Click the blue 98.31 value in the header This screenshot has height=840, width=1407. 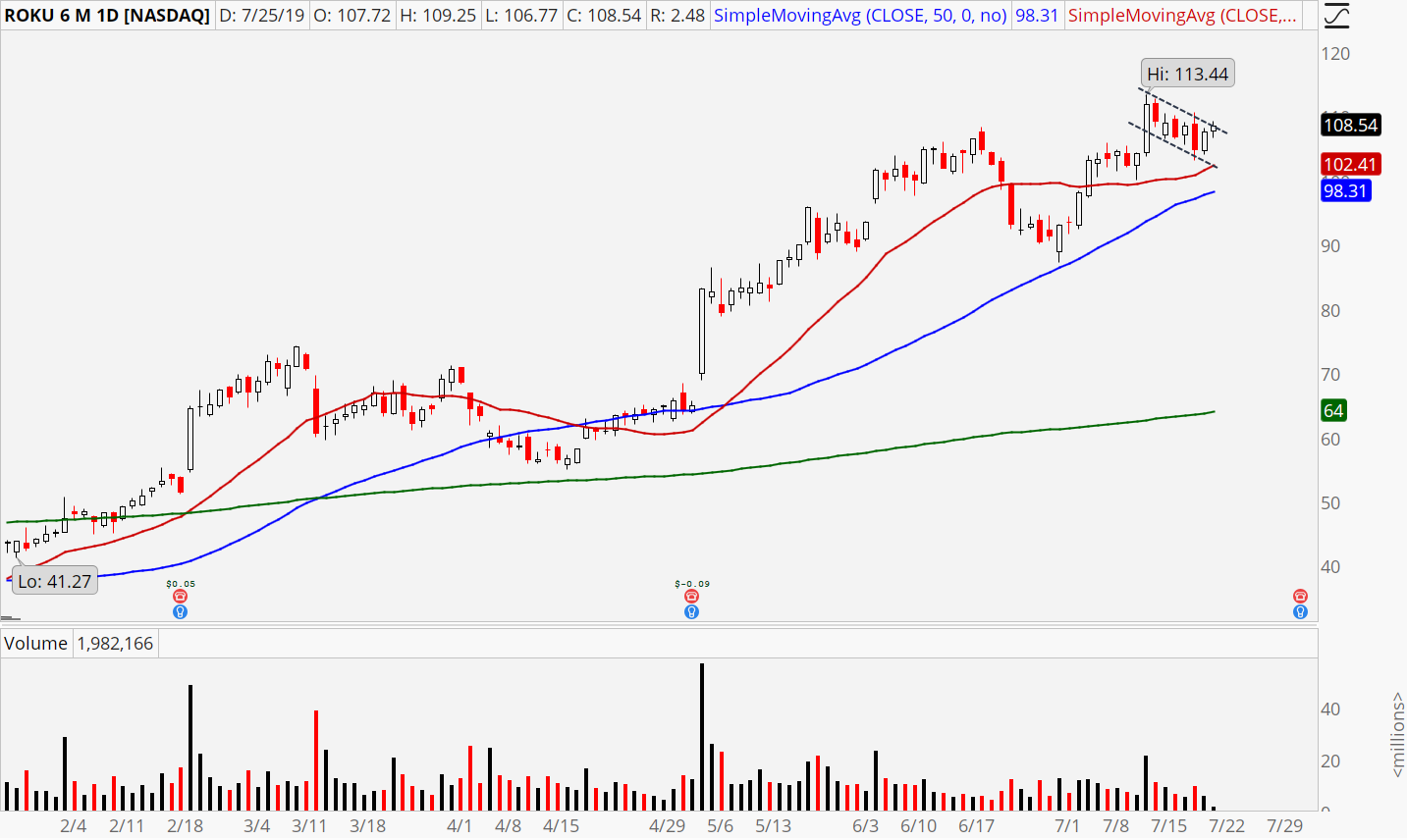tap(1037, 16)
